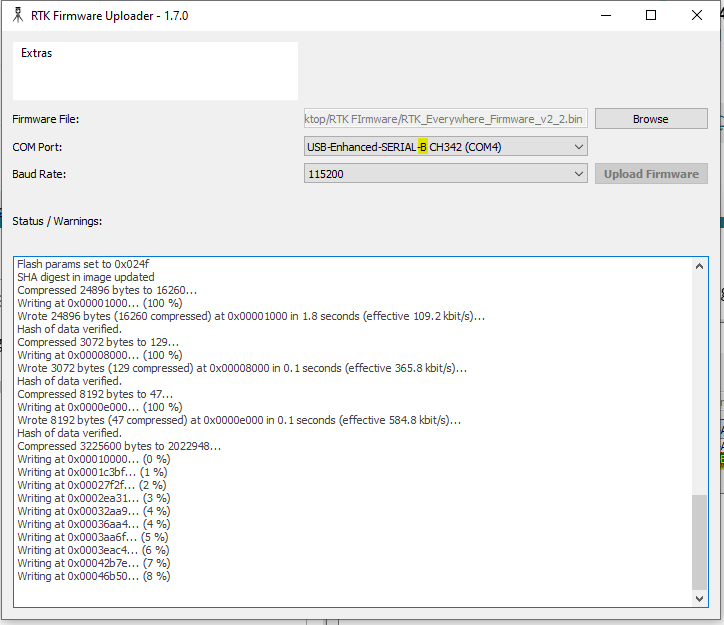Click the 'Wrote 8192 bytes' log line
Viewport: 724px width, 625px height.
coord(239,420)
